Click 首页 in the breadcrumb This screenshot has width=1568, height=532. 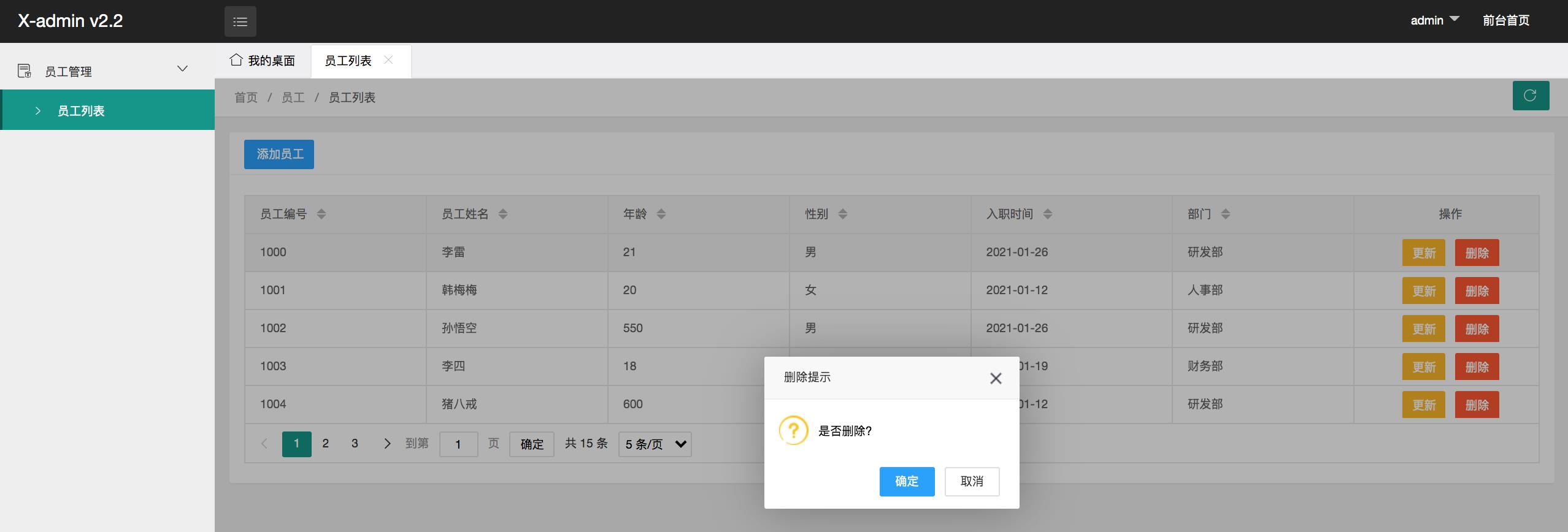[246, 97]
